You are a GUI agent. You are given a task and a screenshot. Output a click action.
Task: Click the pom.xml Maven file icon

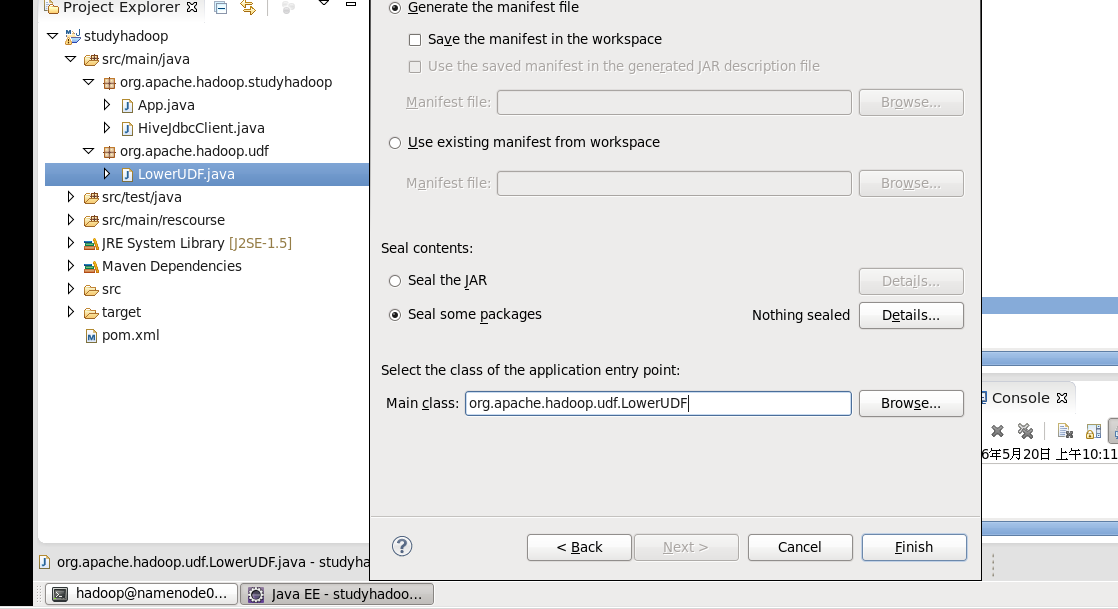91,336
